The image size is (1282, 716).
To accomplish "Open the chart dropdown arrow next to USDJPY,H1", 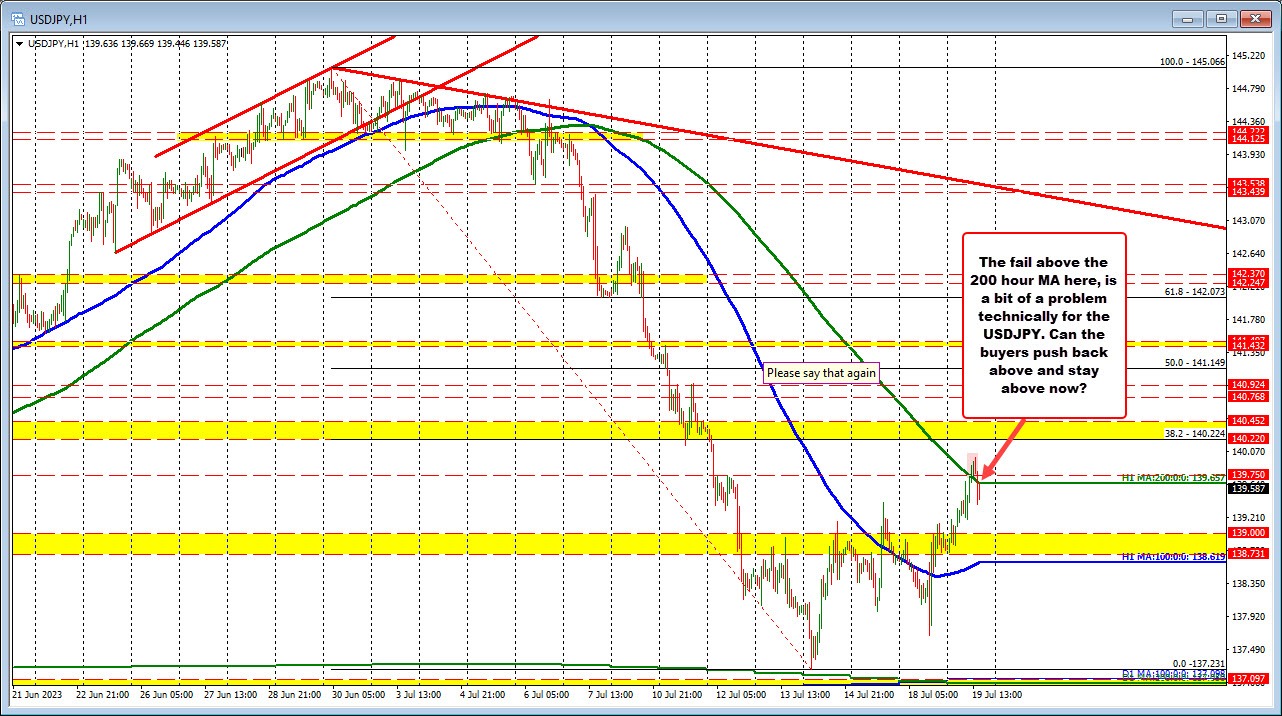I will point(18,43).
